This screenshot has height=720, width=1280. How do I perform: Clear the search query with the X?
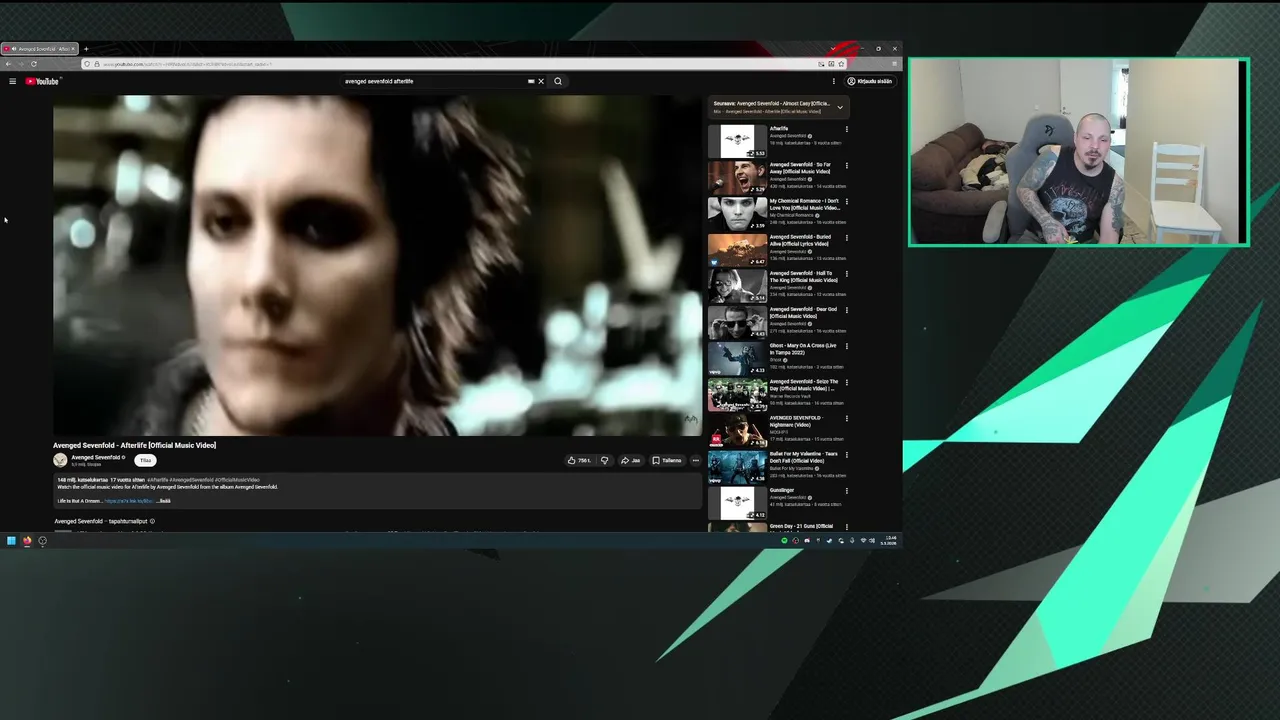tap(541, 81)
